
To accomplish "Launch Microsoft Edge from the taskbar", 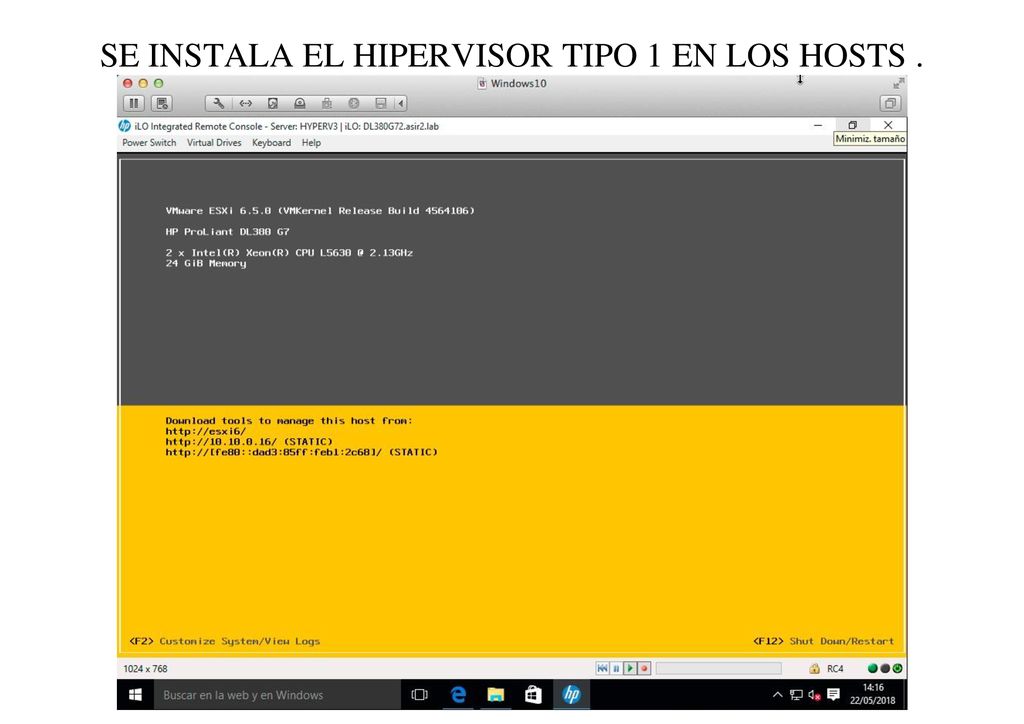I will (x=458, y=695).
